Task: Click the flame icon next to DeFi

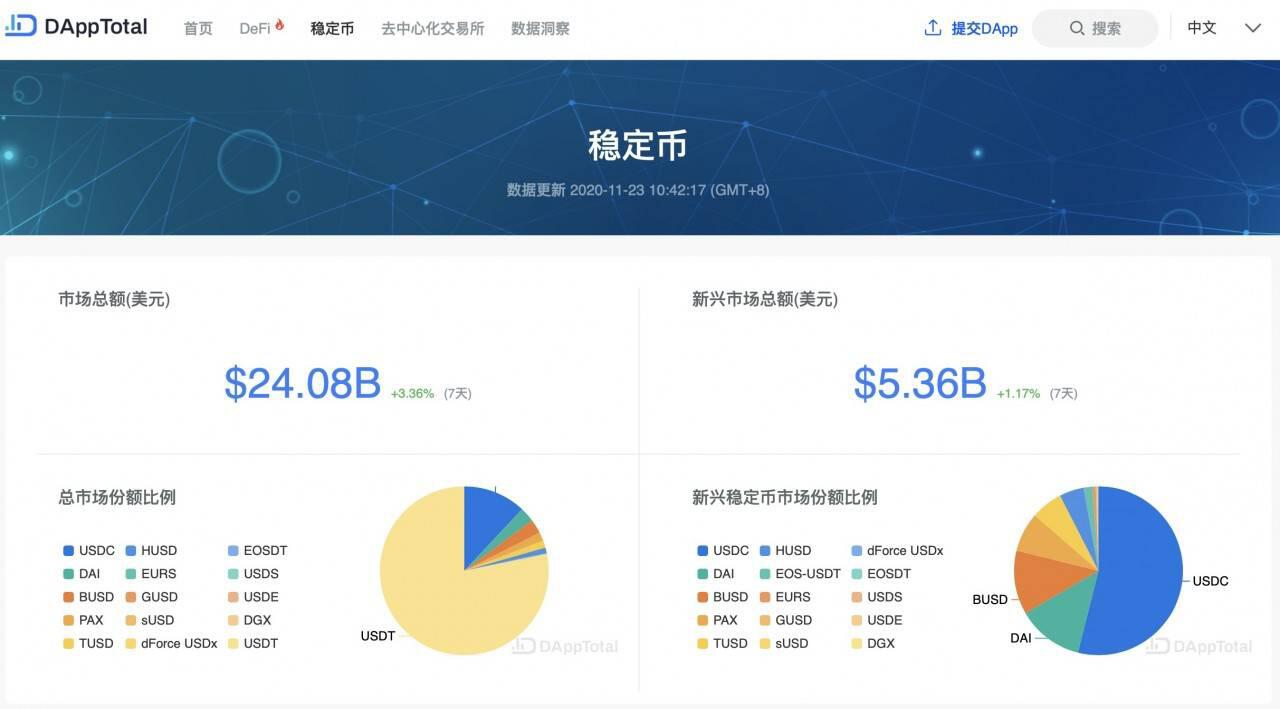Action: [x=280, y=26]
